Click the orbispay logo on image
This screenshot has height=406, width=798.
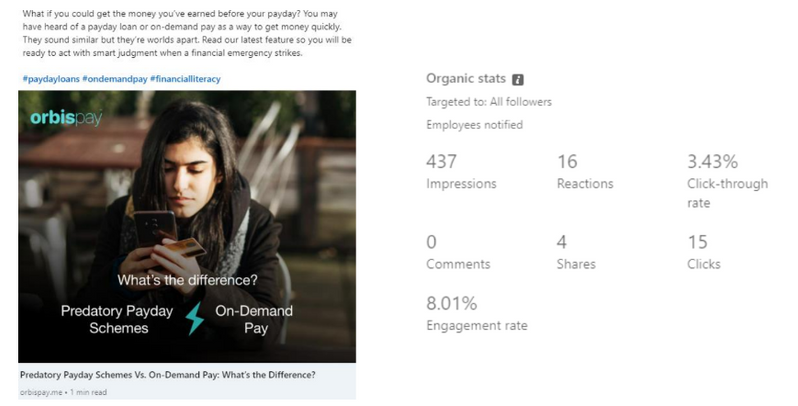pos(66,118)
